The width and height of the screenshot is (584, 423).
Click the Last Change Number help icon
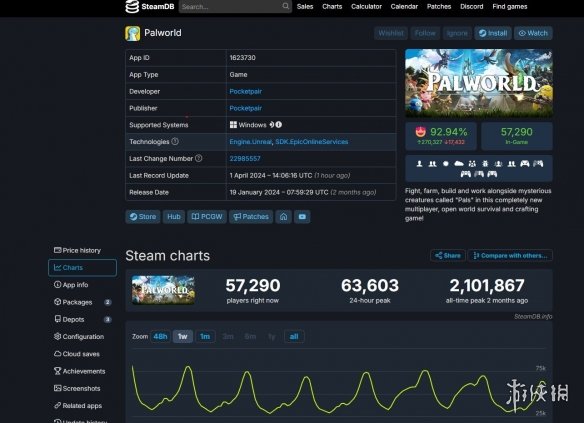pyautogui.click(x=199, y=158)
